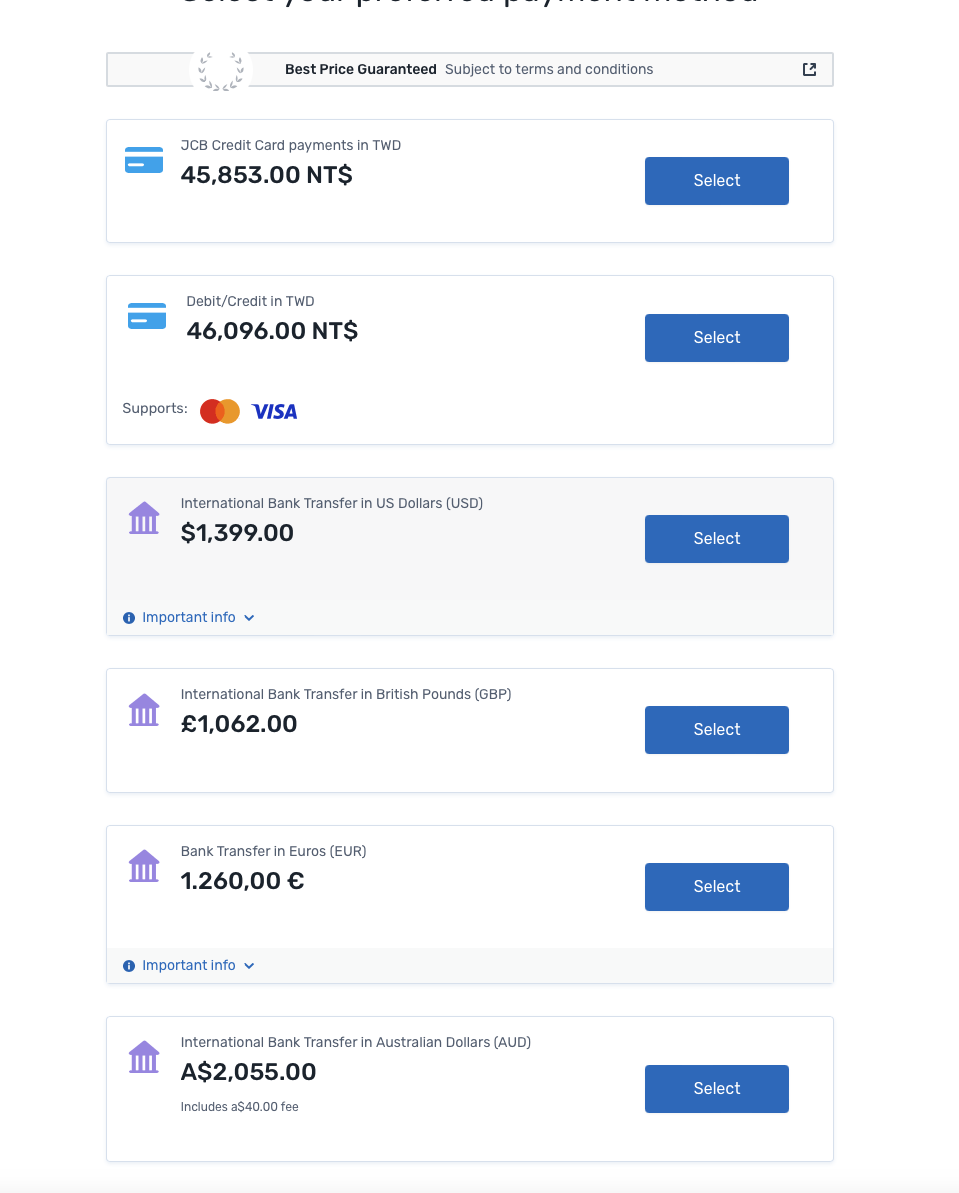The image size is (959, 1193).
Task: Click the laurel wreath badge icon
Action: tap(221, 70)
